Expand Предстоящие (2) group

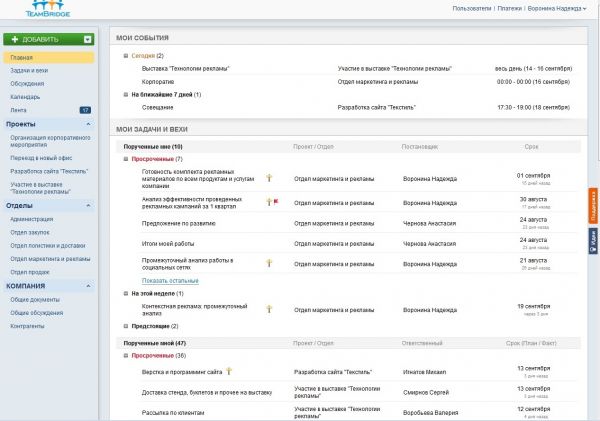tap(126, 326)
